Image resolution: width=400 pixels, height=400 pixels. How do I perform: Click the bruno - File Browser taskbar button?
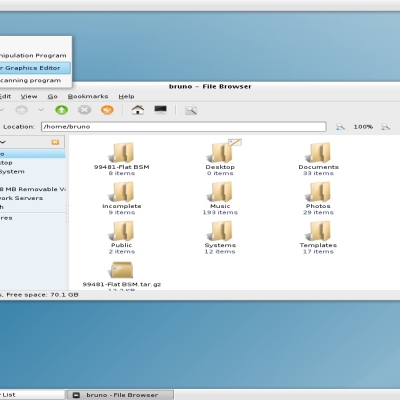(120, 395)
